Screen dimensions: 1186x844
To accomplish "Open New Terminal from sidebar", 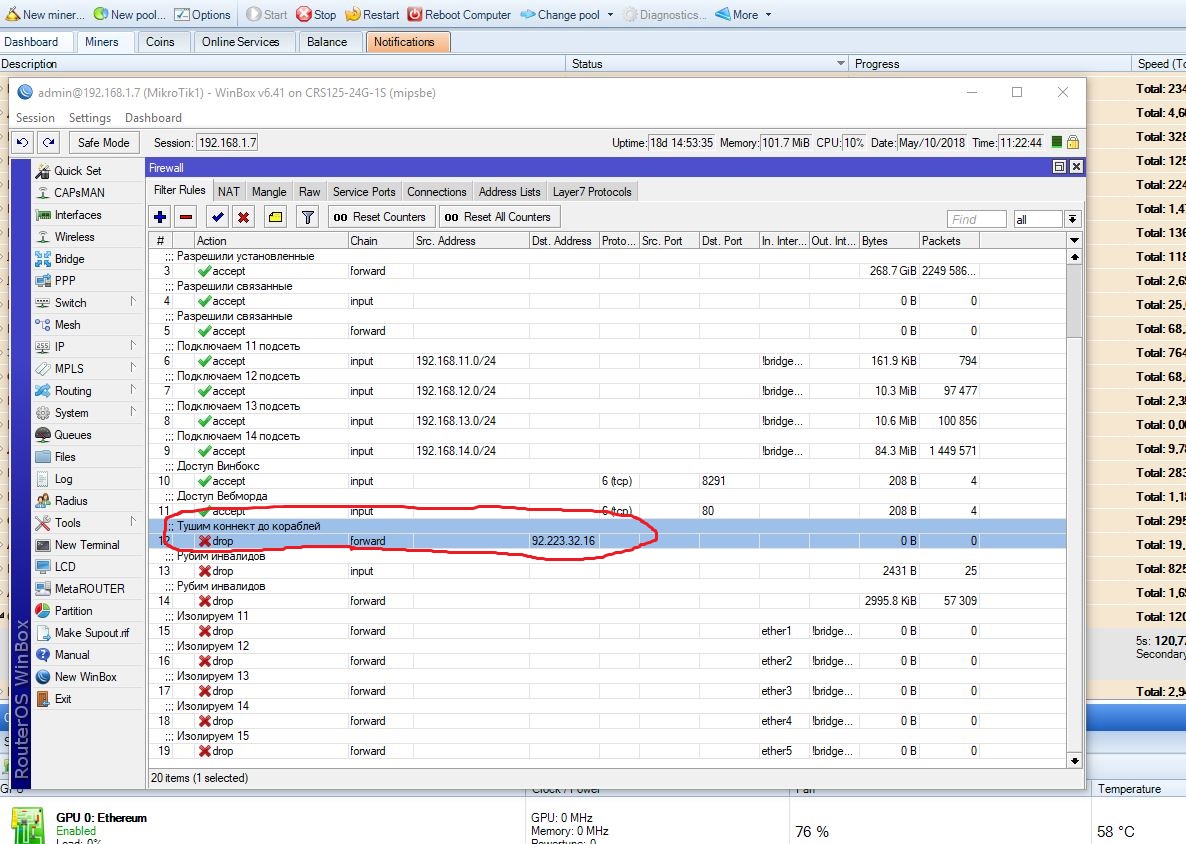I will [x=86, y=545].
